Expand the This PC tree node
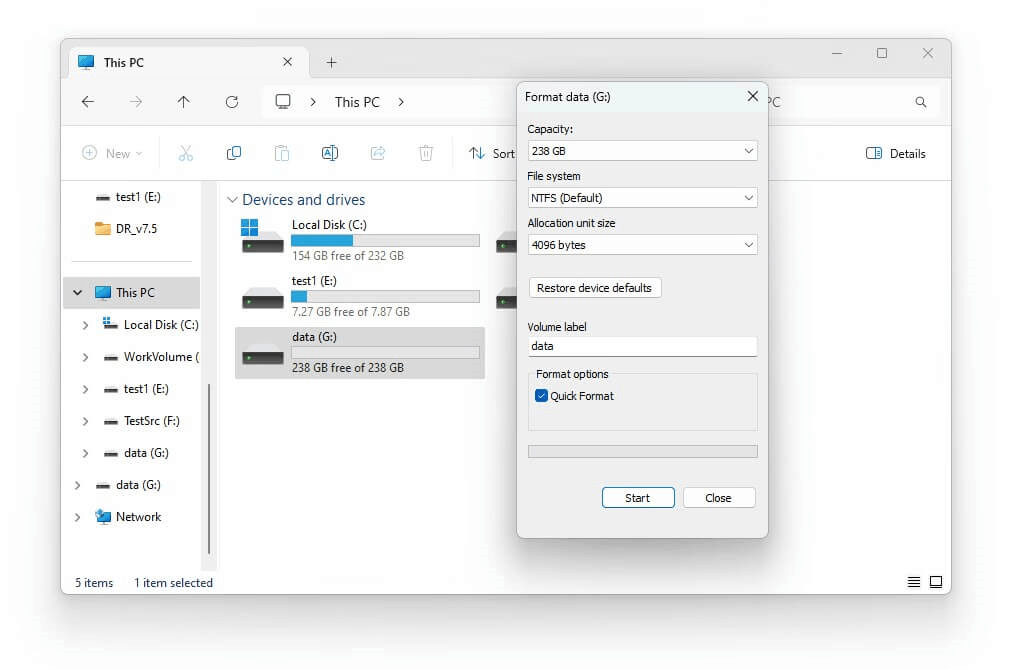1023x669 pixels. [77, 292]
